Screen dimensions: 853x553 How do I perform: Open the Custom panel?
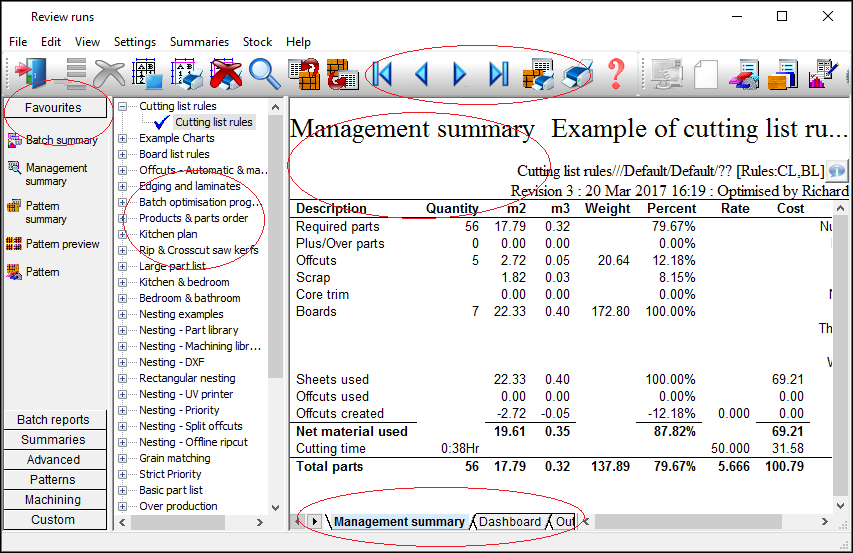55,520
